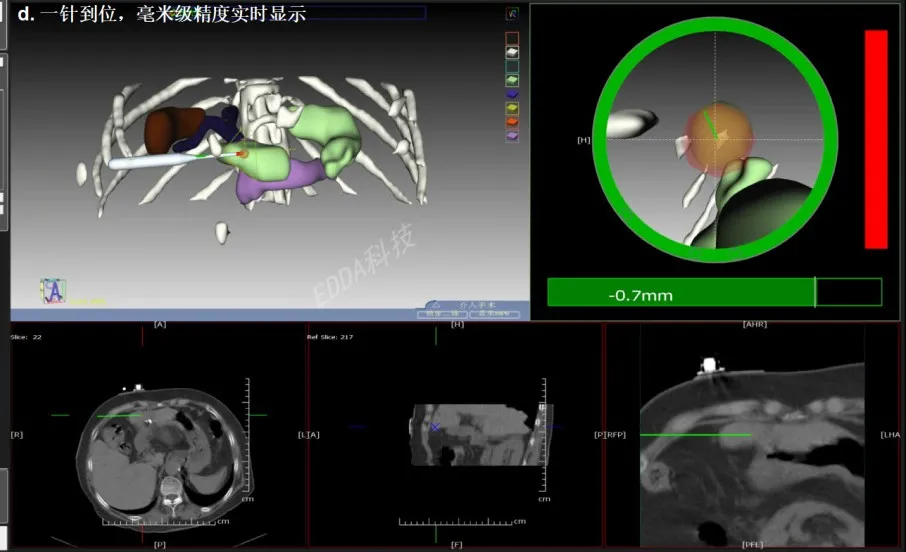
Task: Click the yellow structure icon
Action: [512, 107]
